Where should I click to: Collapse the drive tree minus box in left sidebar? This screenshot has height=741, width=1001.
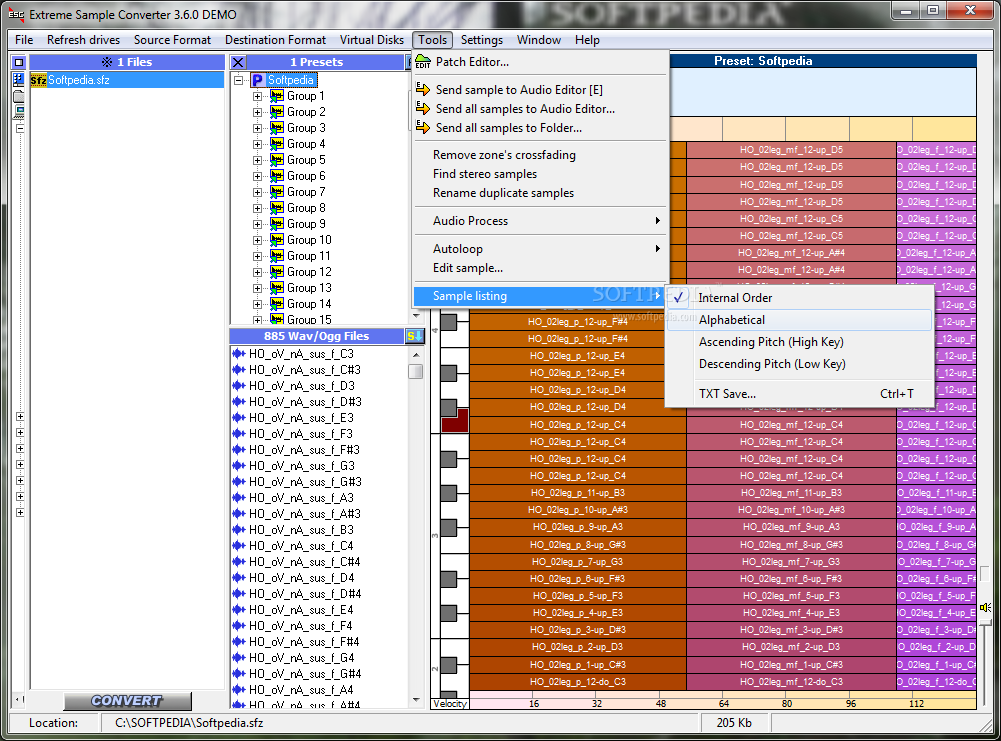pyautogui.click(x=20, y=128)
